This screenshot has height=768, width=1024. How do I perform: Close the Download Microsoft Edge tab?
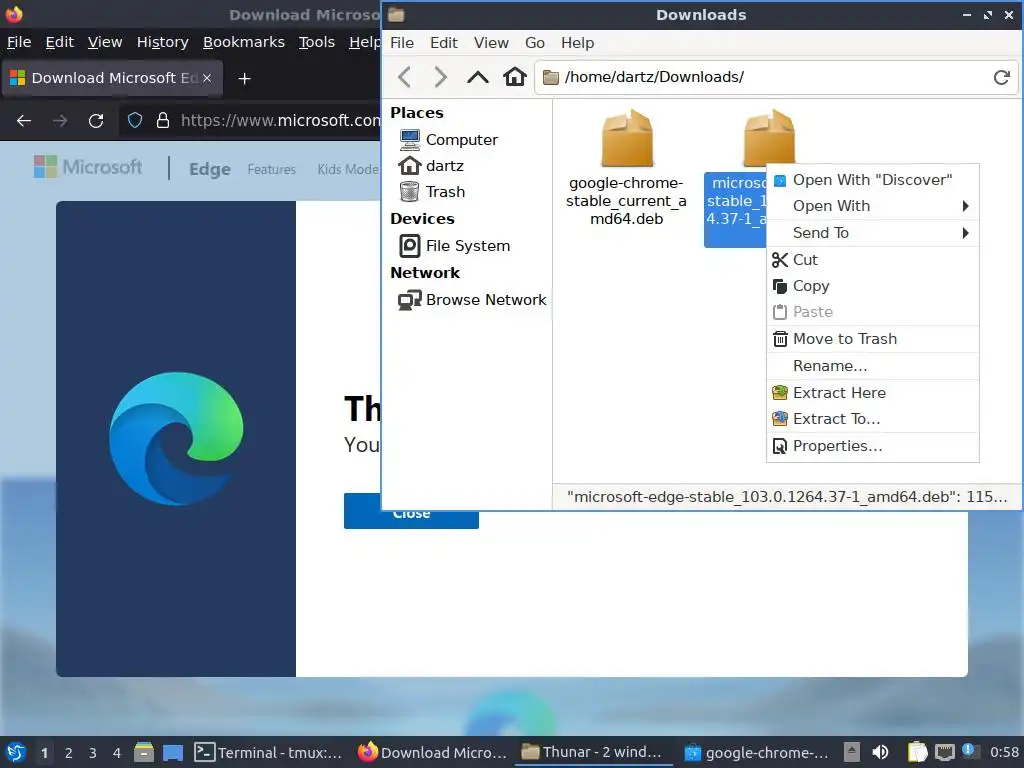tap(207, 78)
